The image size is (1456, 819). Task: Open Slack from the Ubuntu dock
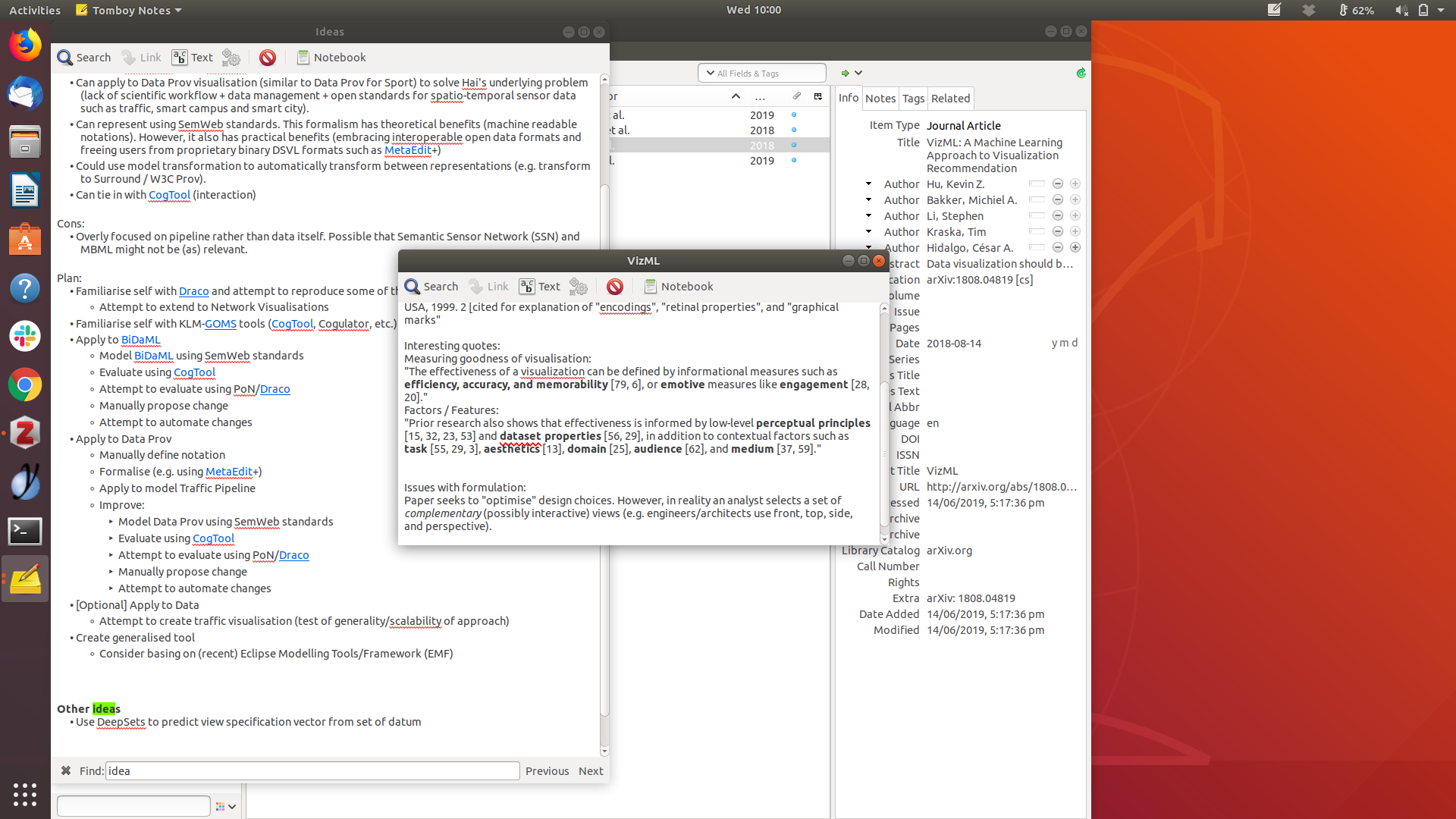click(x=25, y=336)
